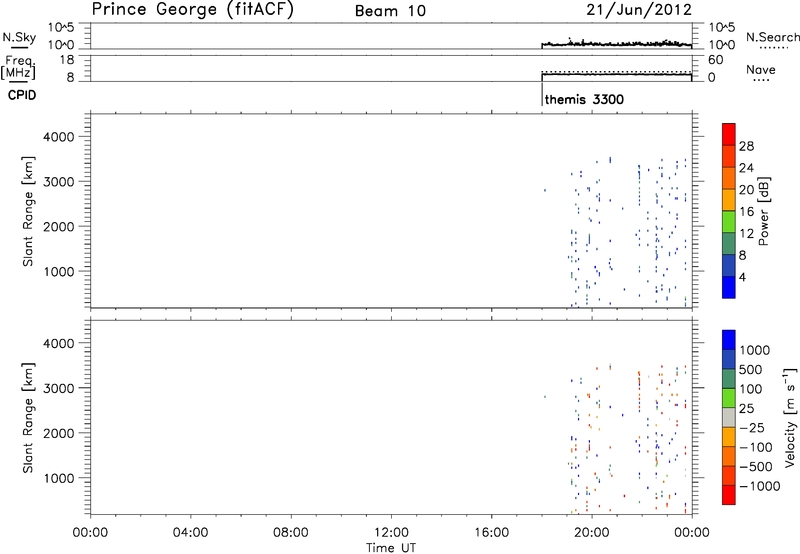Screen dimensions: 800x554
Task: Select the "Velocity [m s⁻¹]" colorbar title
Action: pos(790,417)
